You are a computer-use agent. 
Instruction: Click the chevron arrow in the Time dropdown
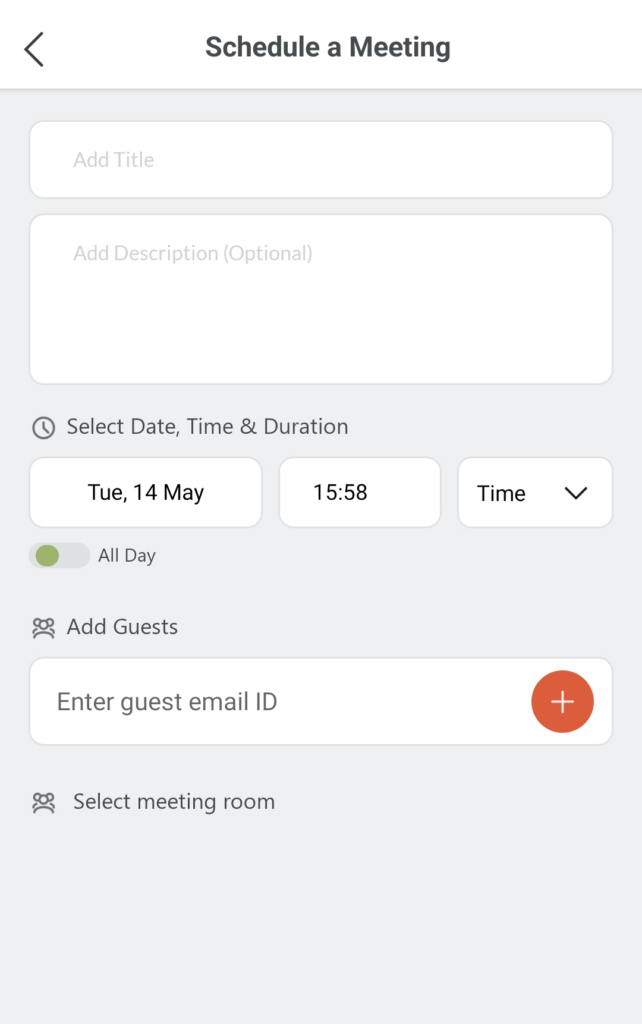[575, 493]
